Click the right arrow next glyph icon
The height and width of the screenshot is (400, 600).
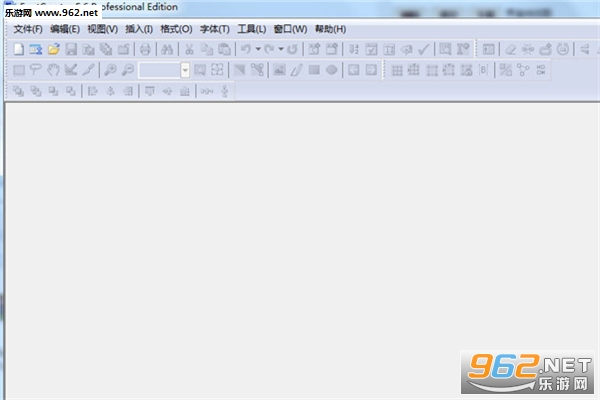tap(371, 70)
